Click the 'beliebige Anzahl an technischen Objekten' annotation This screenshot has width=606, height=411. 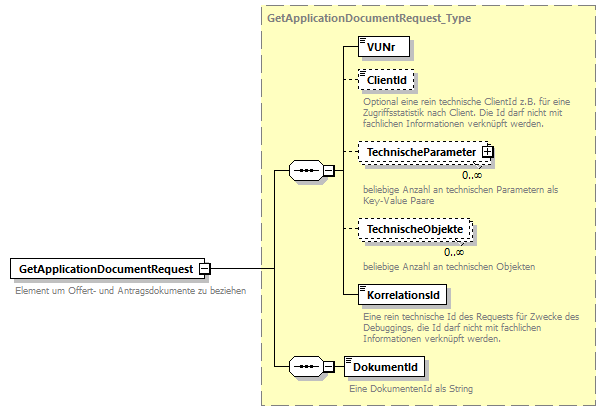point(448,266)
